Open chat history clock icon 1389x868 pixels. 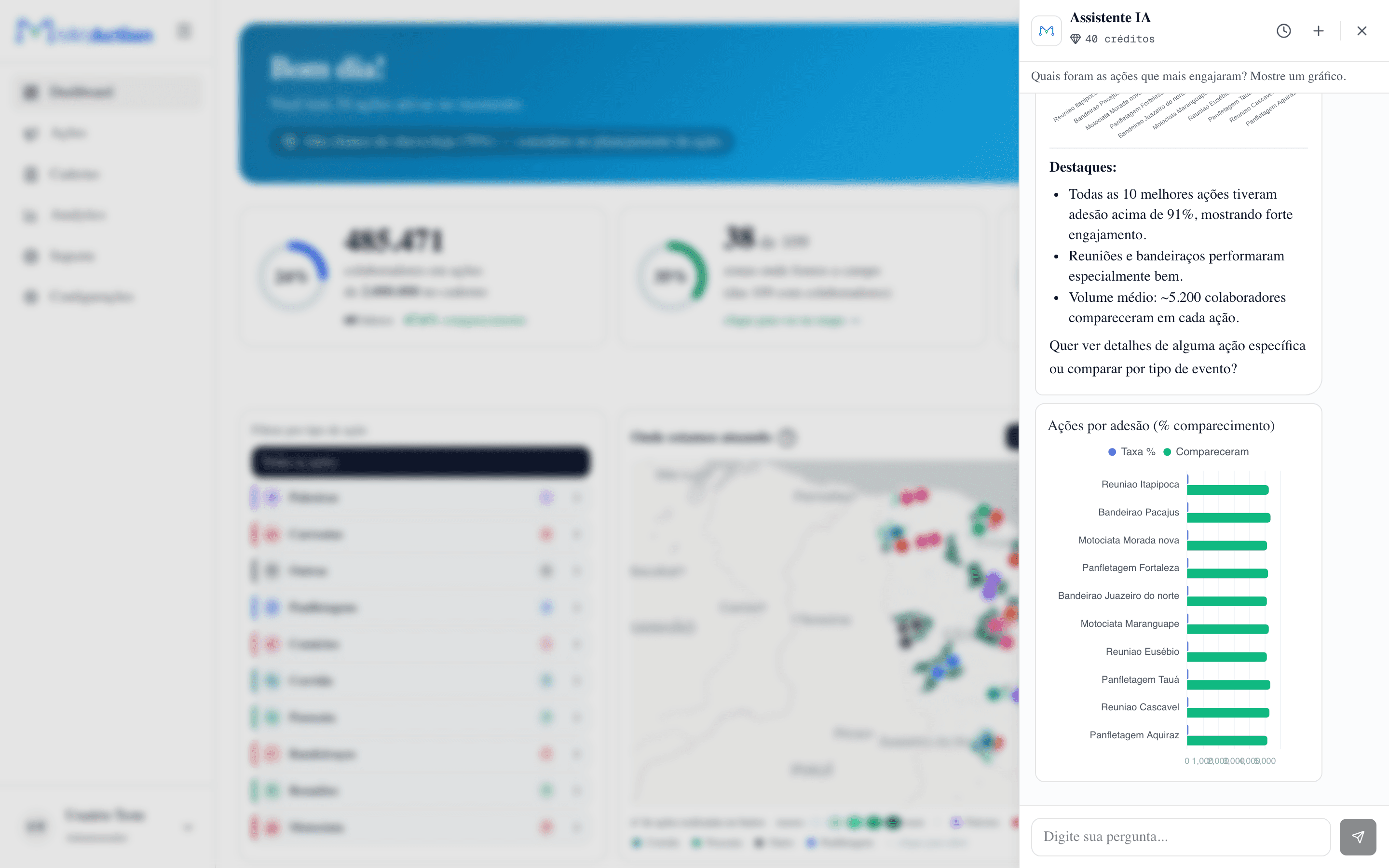(x=1283, y=31)
